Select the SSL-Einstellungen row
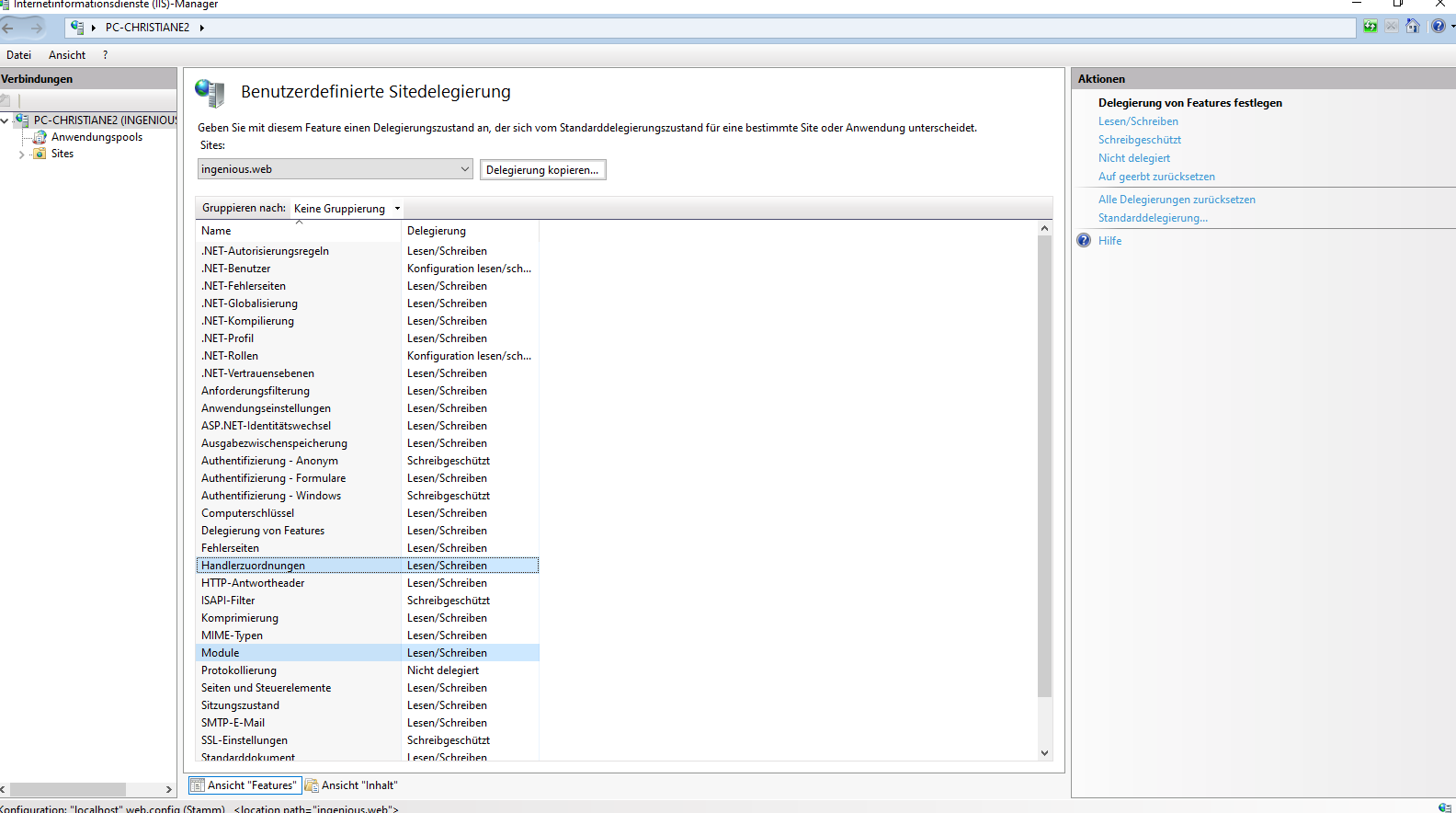Image resolution: width=1456 pixels, height=813 pixels. point(368,740)
